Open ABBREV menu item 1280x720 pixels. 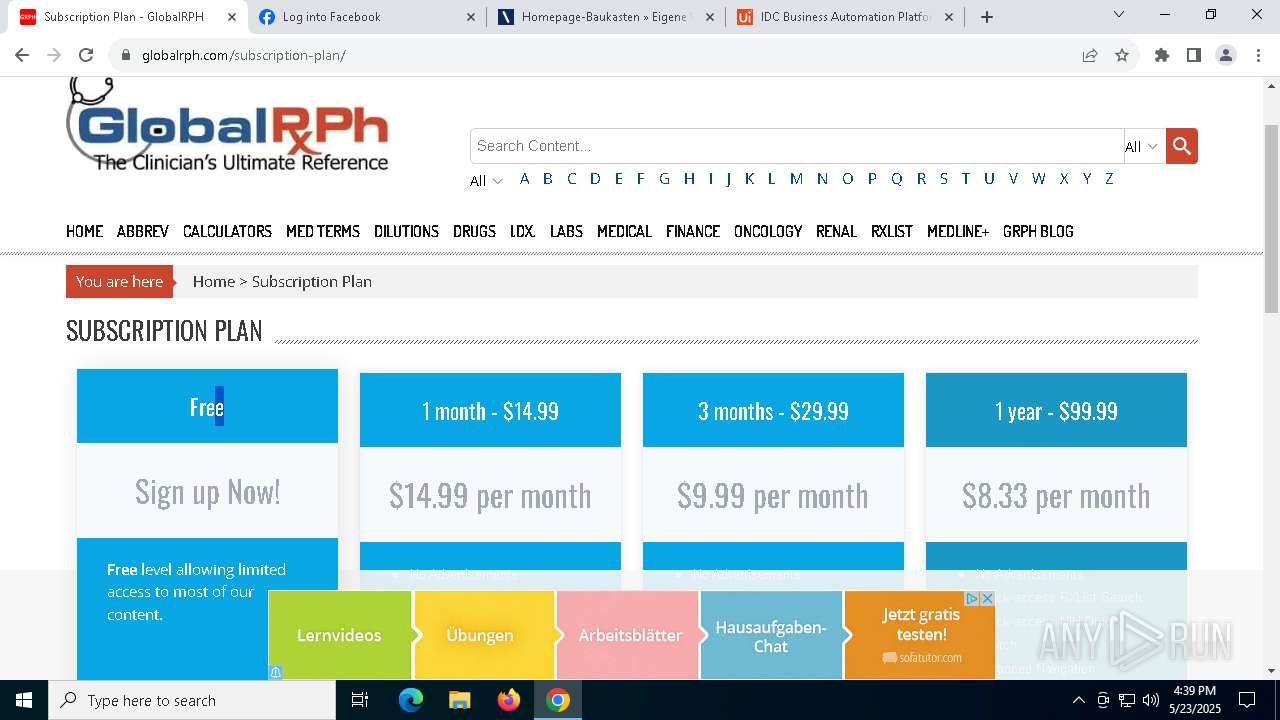click(143, 231)
